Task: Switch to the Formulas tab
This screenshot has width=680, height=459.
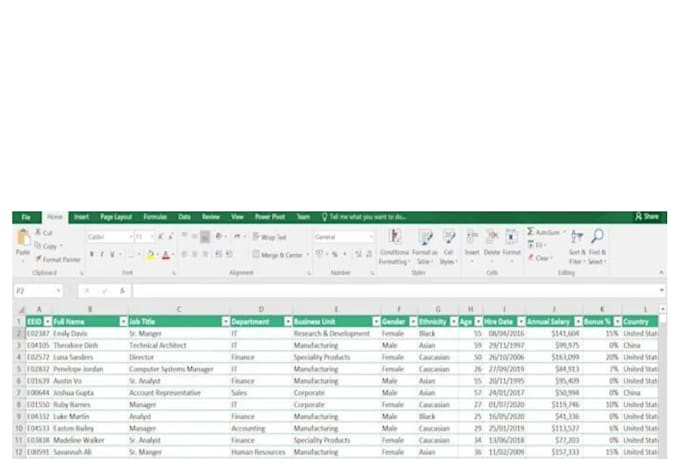Action: [x=155, y=217]
